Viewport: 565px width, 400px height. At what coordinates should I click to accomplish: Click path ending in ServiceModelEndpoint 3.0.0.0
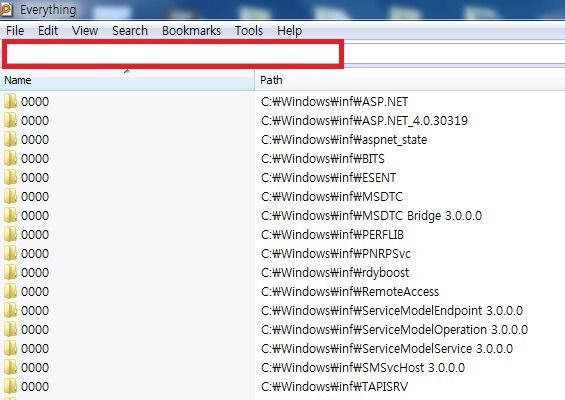(392, 311)
